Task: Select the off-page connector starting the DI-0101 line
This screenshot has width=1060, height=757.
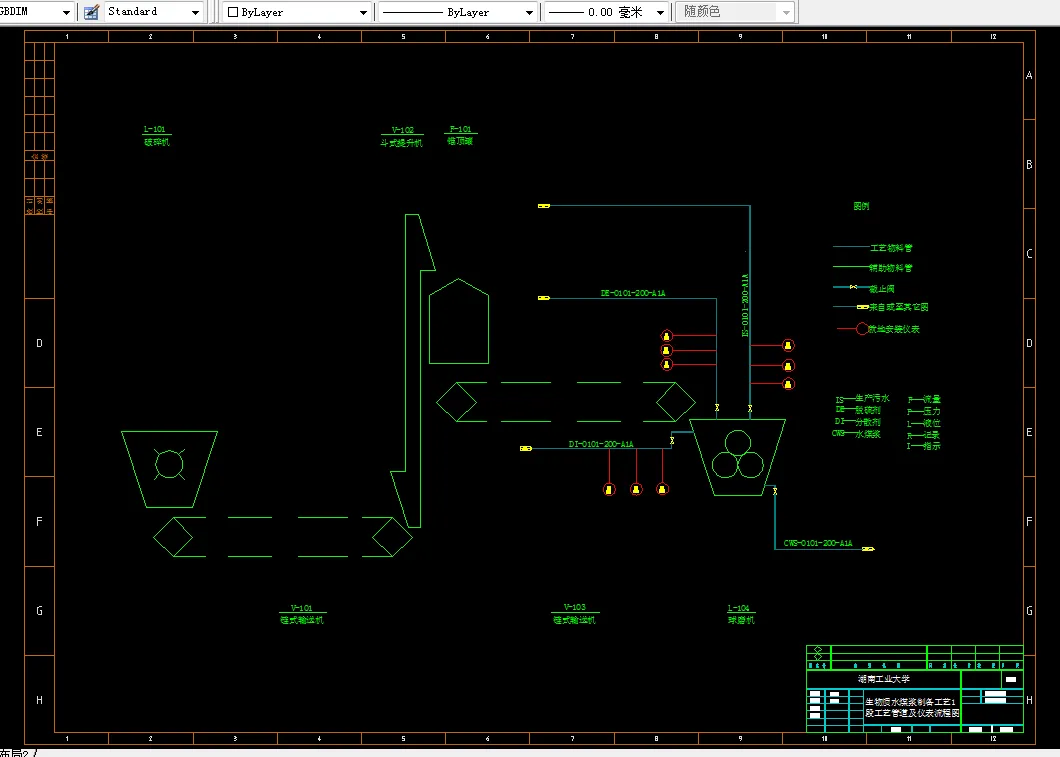Action: coord(526,448)
